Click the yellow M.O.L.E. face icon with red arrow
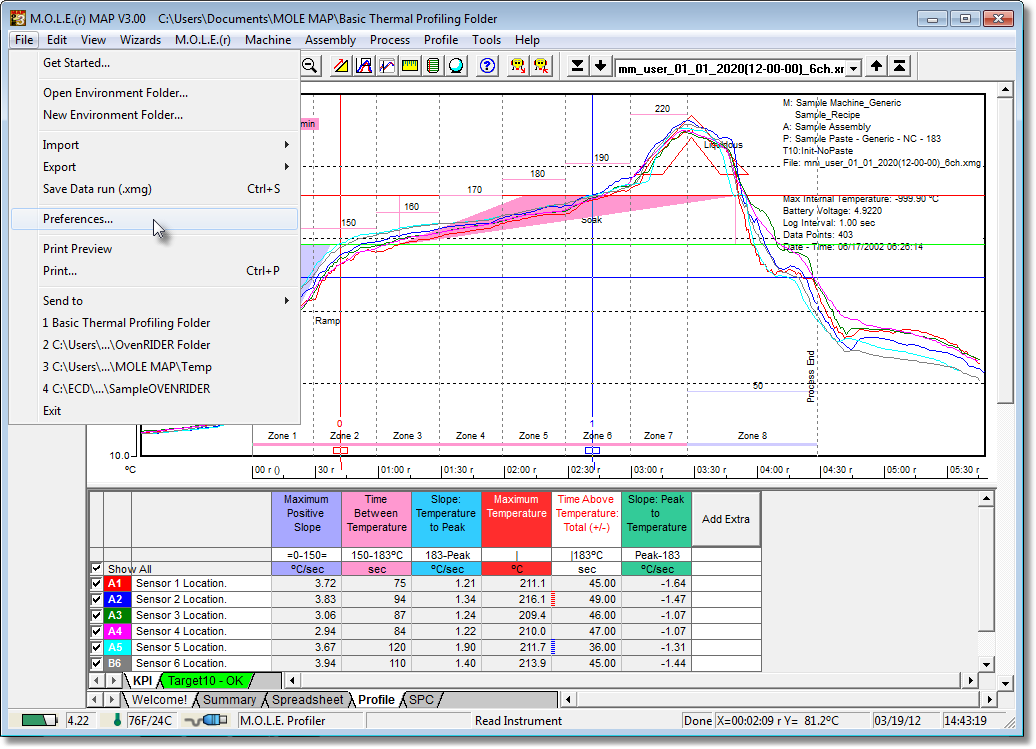 point(518,65)
